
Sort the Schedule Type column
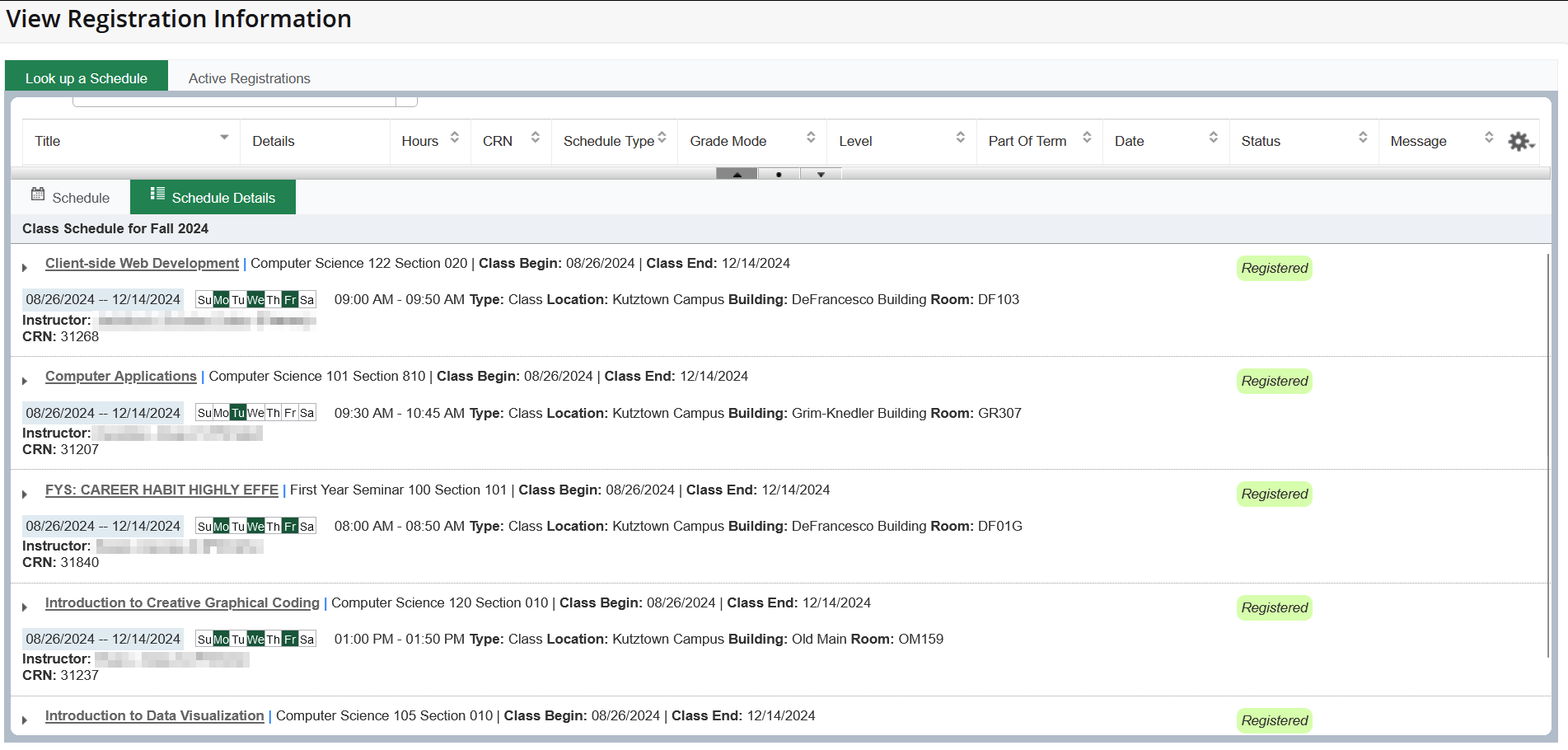(x=662, y=138)
